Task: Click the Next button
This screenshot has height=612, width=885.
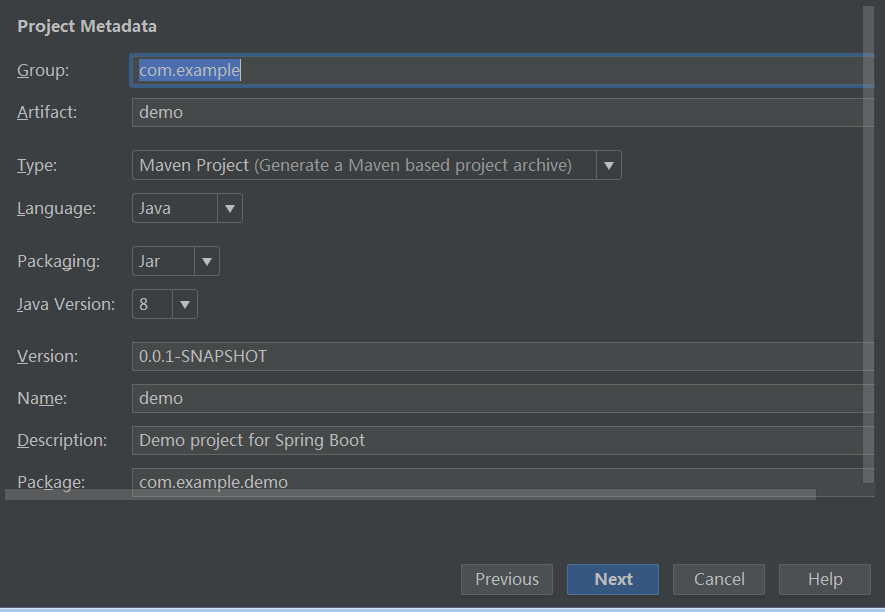Action: pyautogui.click(x=613, y=579)
